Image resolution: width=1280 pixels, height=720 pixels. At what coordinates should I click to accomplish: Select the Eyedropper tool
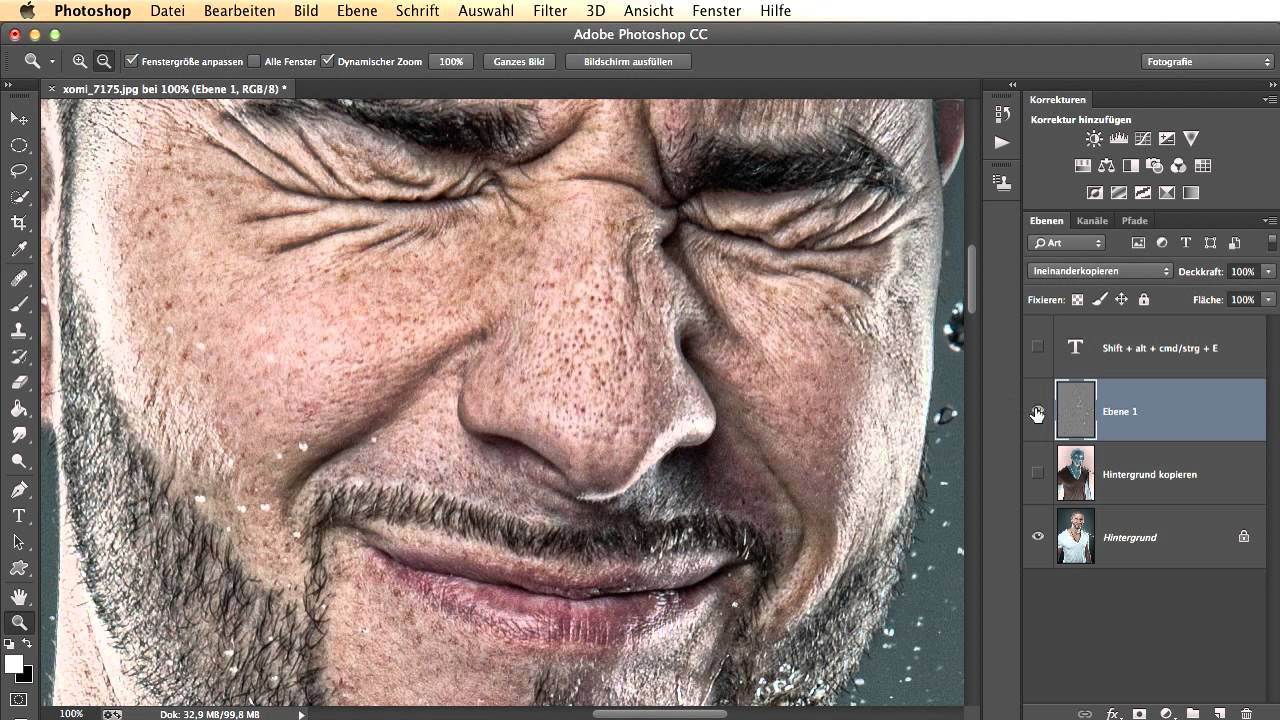click(x=18, y=249)
